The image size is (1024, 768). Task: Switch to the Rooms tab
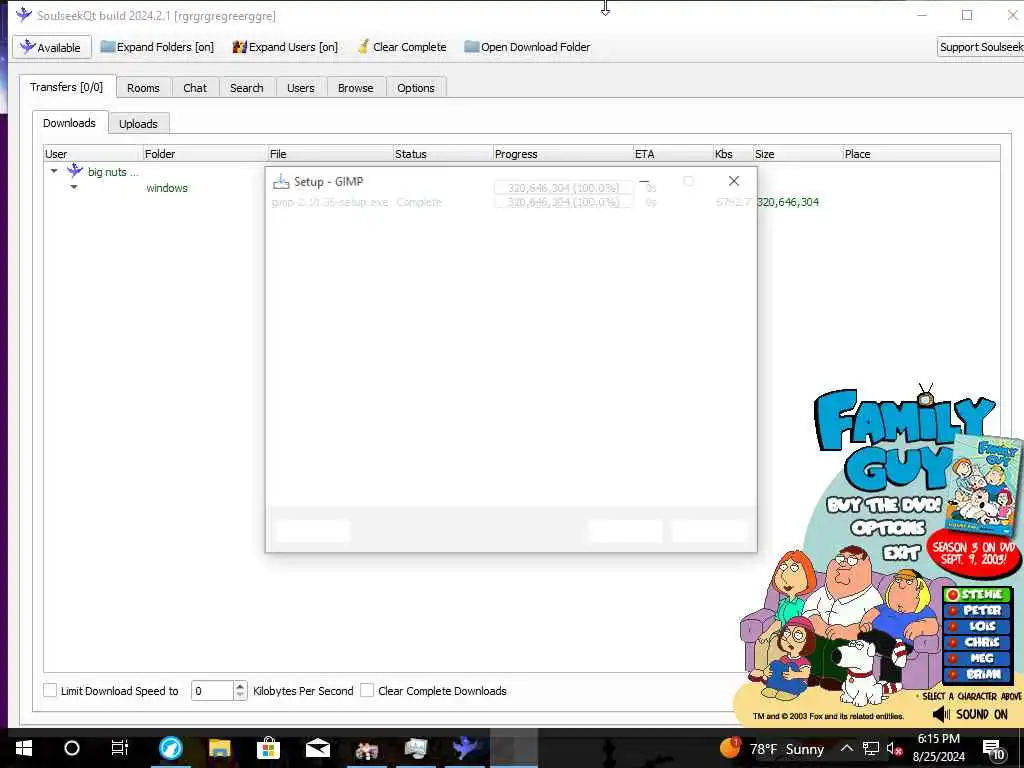tap(143, 88)
